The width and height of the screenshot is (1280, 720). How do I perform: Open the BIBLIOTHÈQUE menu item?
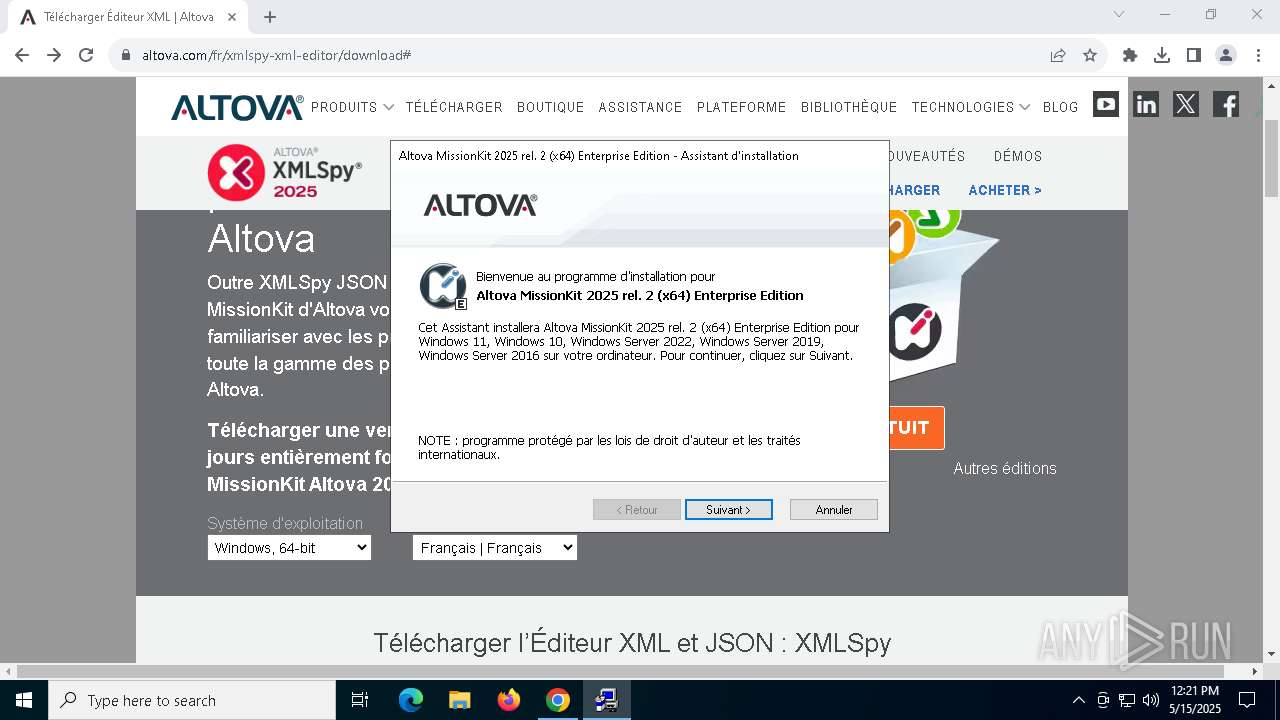[x=849, y=107]
